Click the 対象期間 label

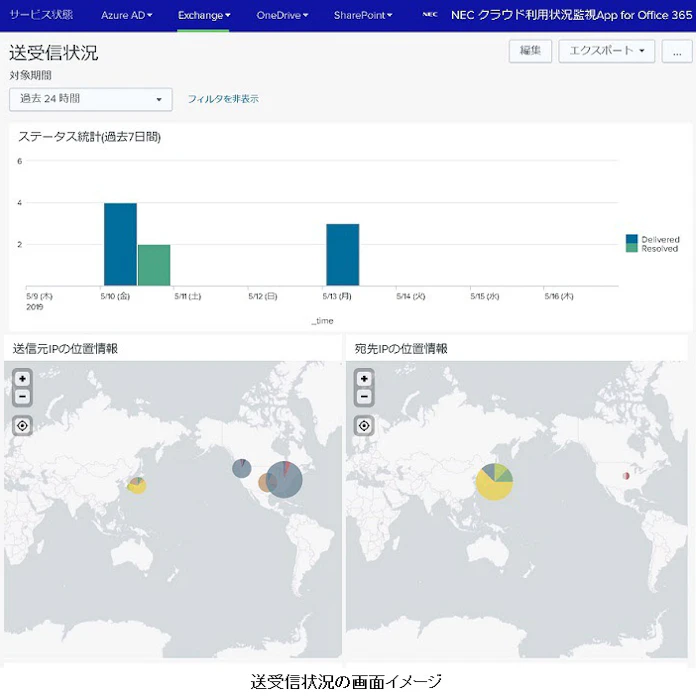tap(30, 75)
